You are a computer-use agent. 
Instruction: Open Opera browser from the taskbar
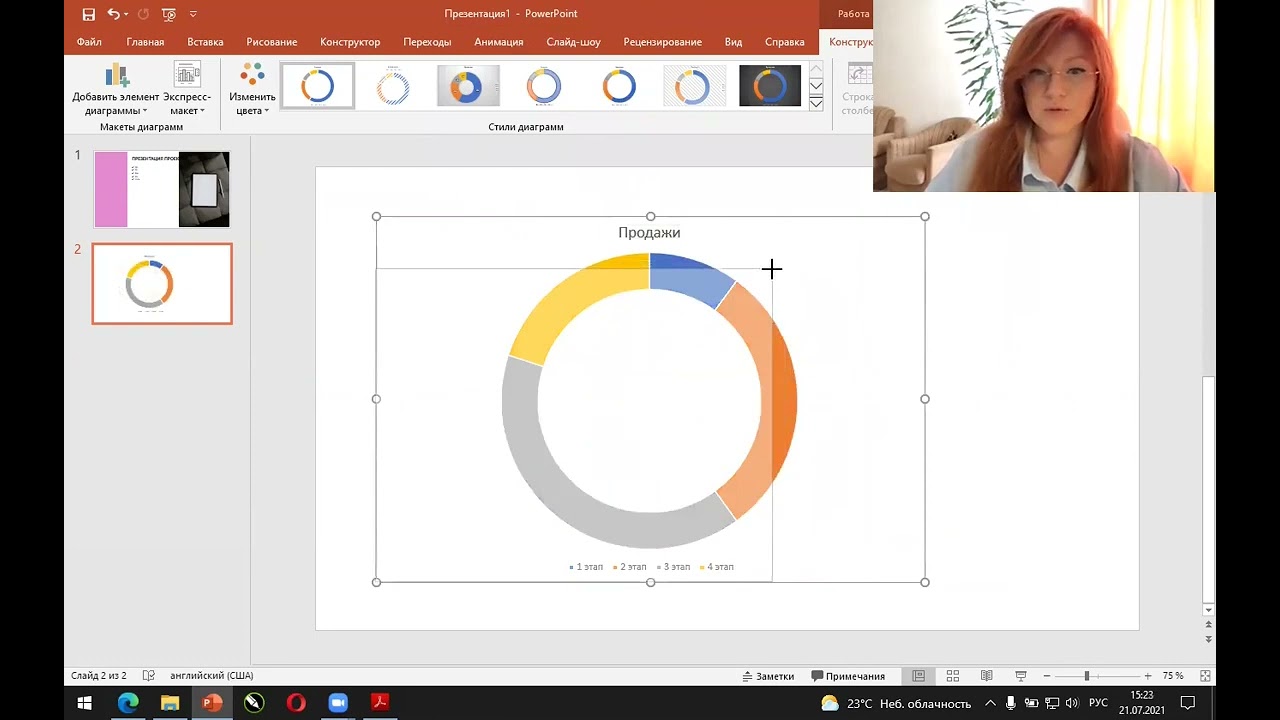pos(296,703)
